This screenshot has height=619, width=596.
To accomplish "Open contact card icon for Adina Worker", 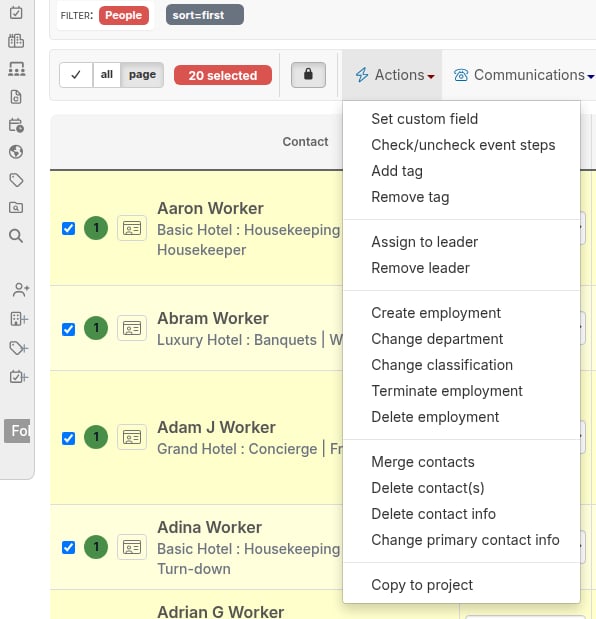I will coord(132,547).
